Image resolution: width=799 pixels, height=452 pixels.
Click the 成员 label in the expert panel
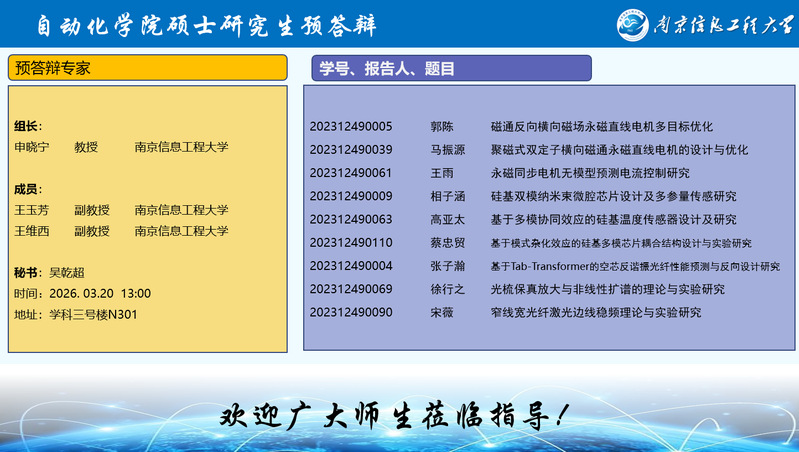tap(28, 189)
